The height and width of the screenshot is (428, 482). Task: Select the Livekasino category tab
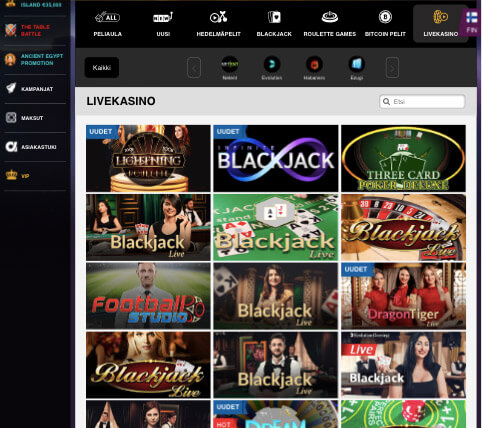[440, 24]
